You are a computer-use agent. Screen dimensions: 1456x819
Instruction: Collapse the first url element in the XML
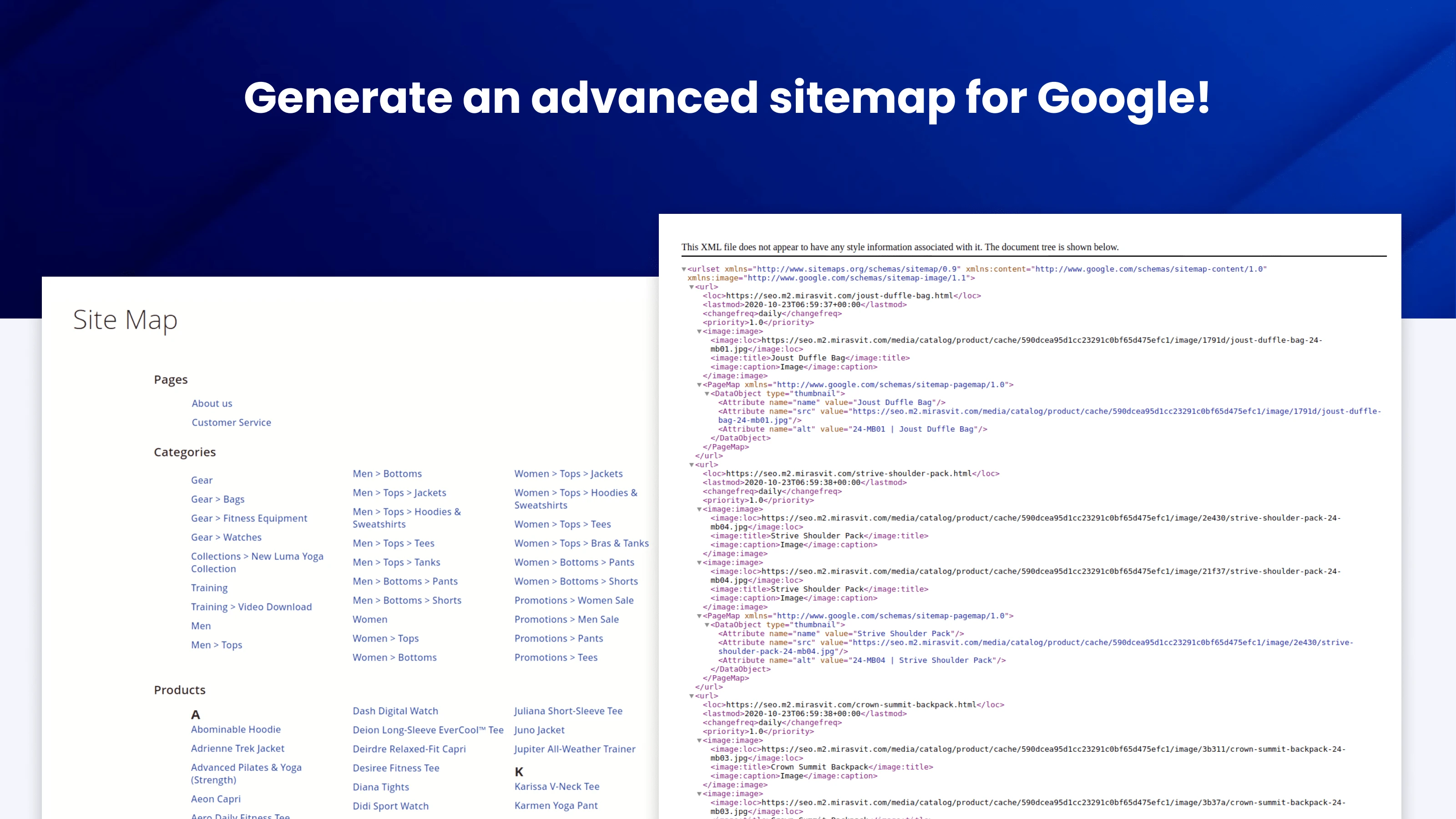691,287
